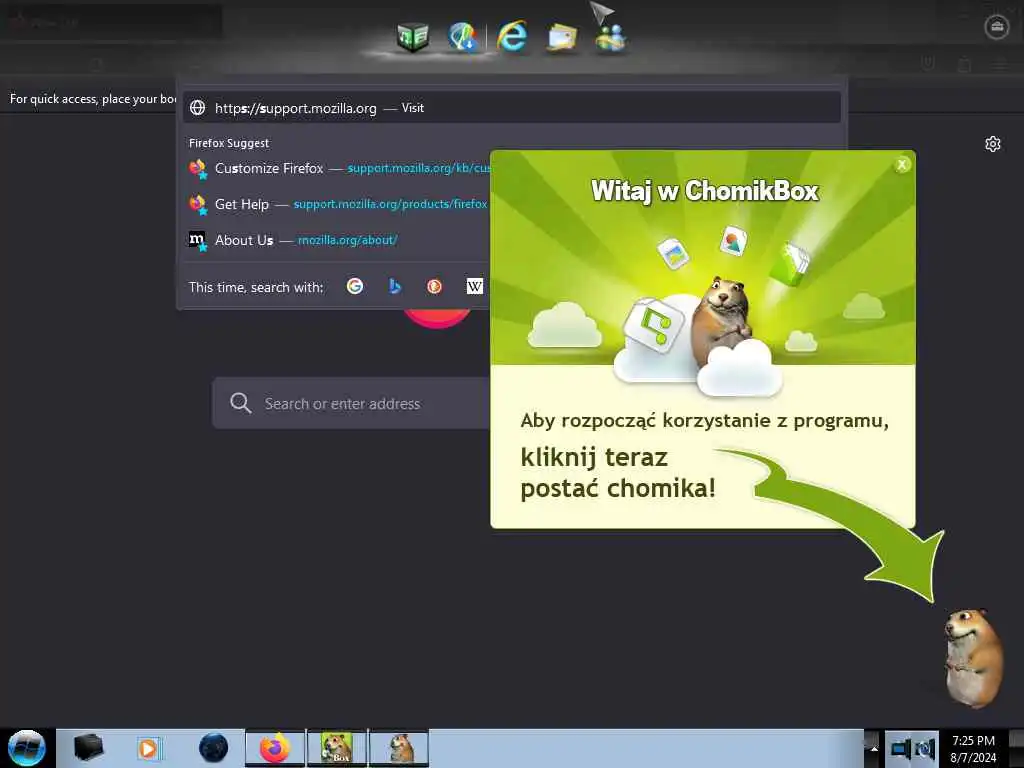Click the magnifier icon in the search box
Viewport: 1024px width, 768px height.
click(x=240, y=403)
